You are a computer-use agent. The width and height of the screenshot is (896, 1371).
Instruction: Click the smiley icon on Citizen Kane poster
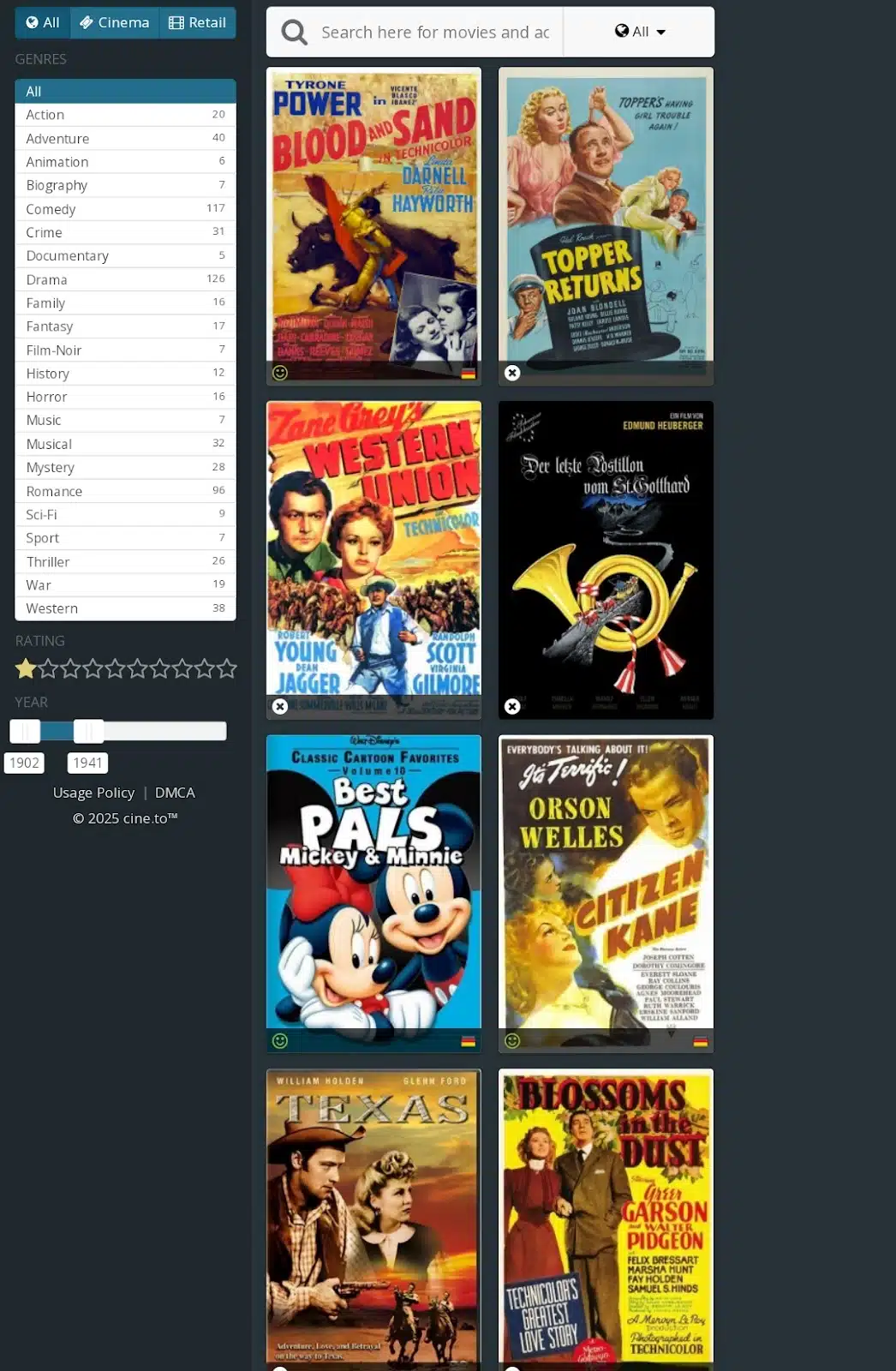click(x=512, y=1040)
